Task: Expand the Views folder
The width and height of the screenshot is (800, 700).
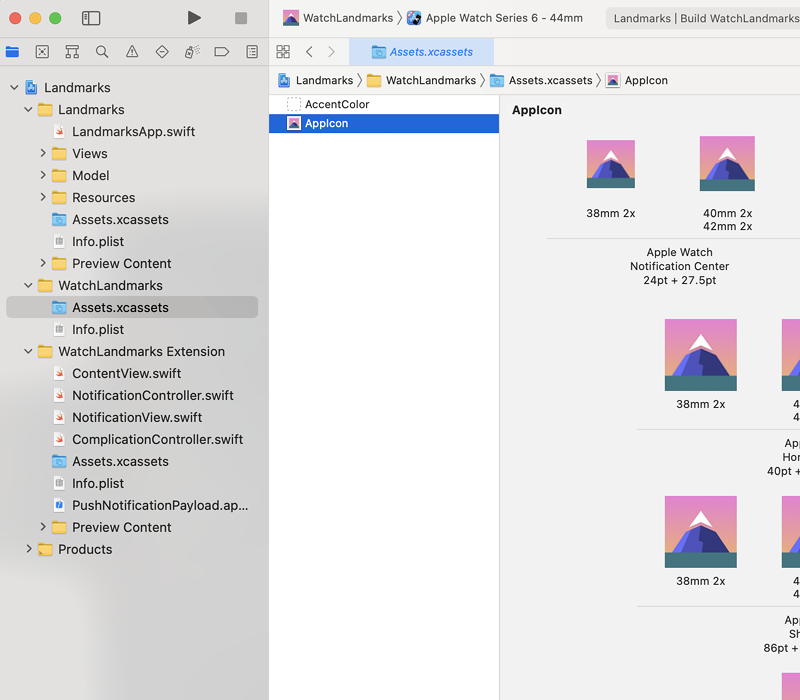Action: (x=43, y=153)
